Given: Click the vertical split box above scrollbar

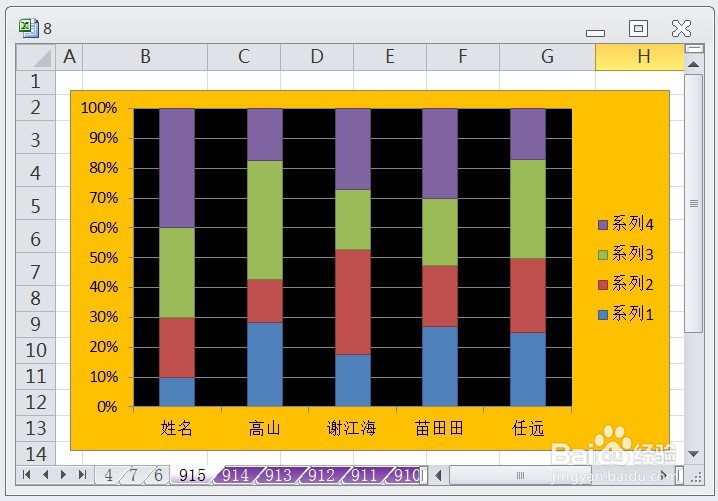Looking at the screenshot, I should coord(694,49).
